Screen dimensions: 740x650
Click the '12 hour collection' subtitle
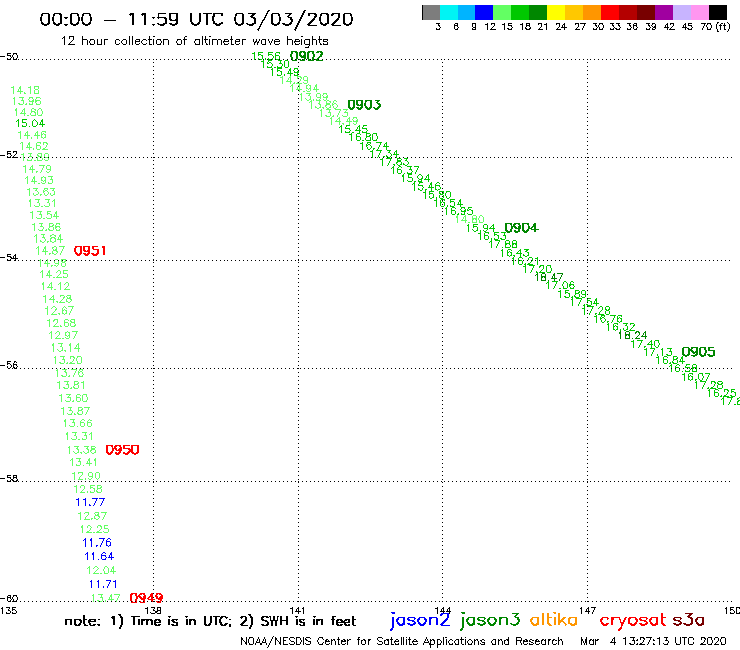(x=194, y=41)
